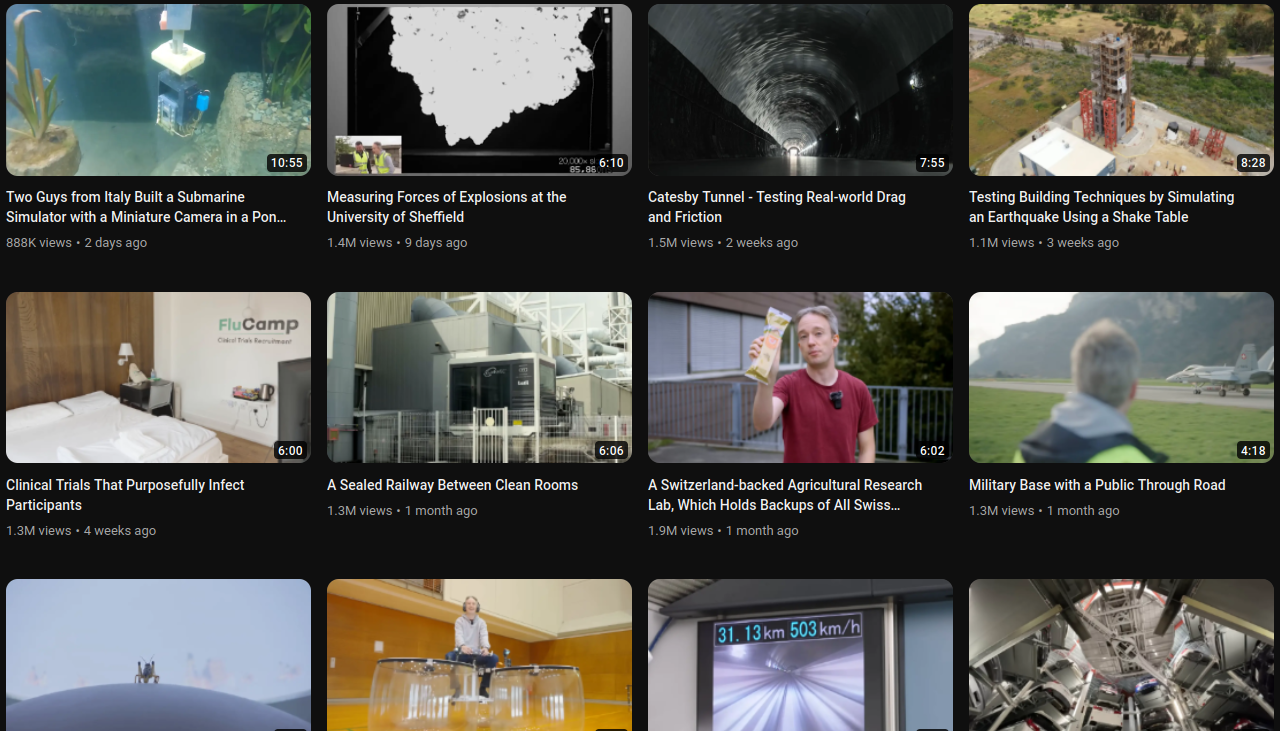The image size is (1280, 731).
Task: Open the man in red shirt thumbnail
Action: click(800, 377)
